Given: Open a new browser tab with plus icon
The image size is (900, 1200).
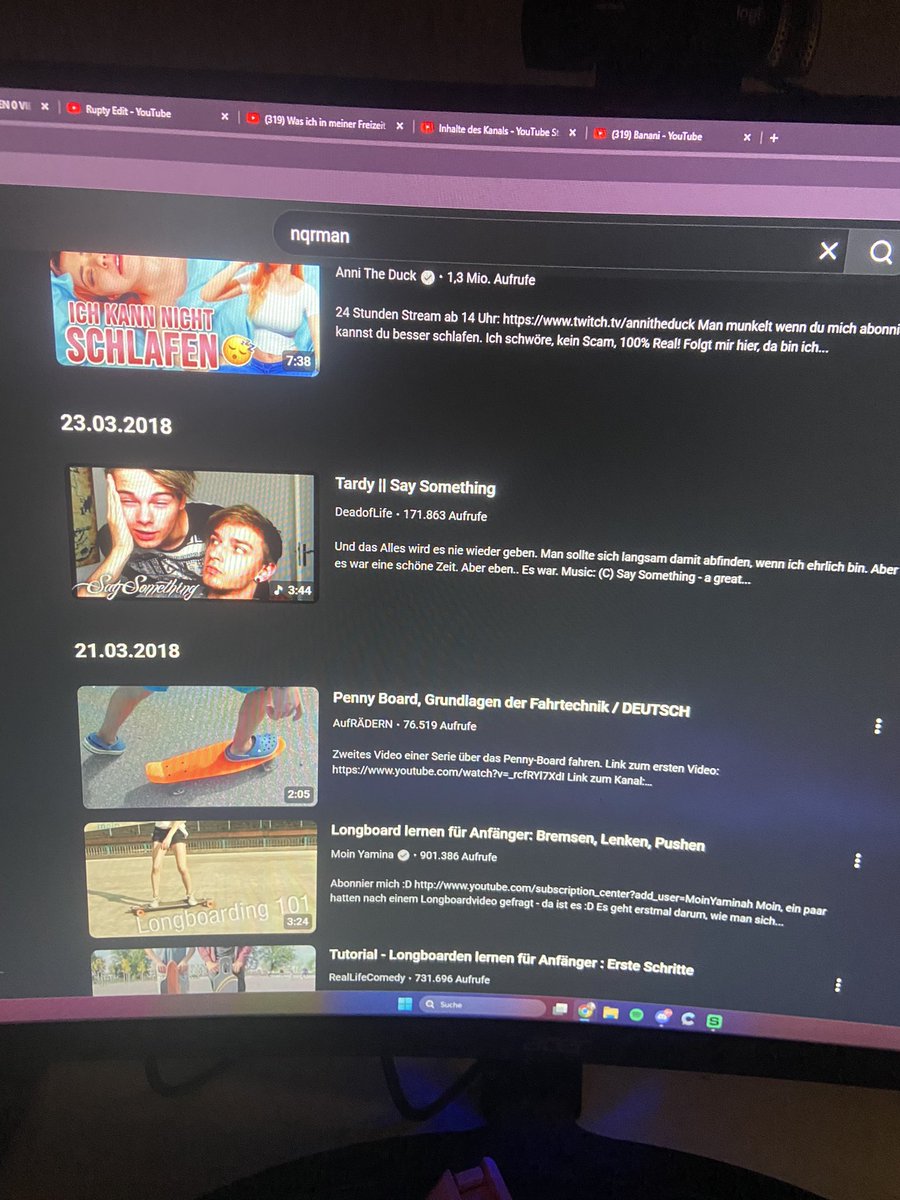Looking at the screenshot, I should (x=773, y=138).
